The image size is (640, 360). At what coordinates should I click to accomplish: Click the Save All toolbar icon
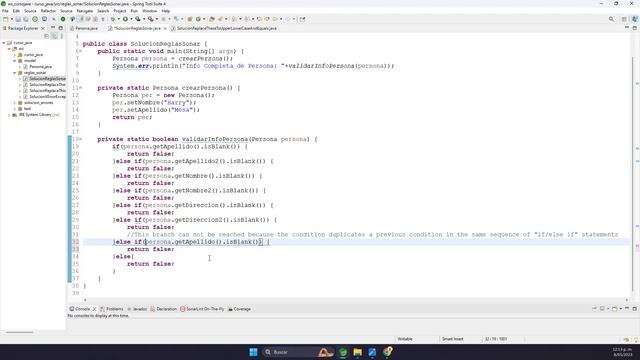25,19
